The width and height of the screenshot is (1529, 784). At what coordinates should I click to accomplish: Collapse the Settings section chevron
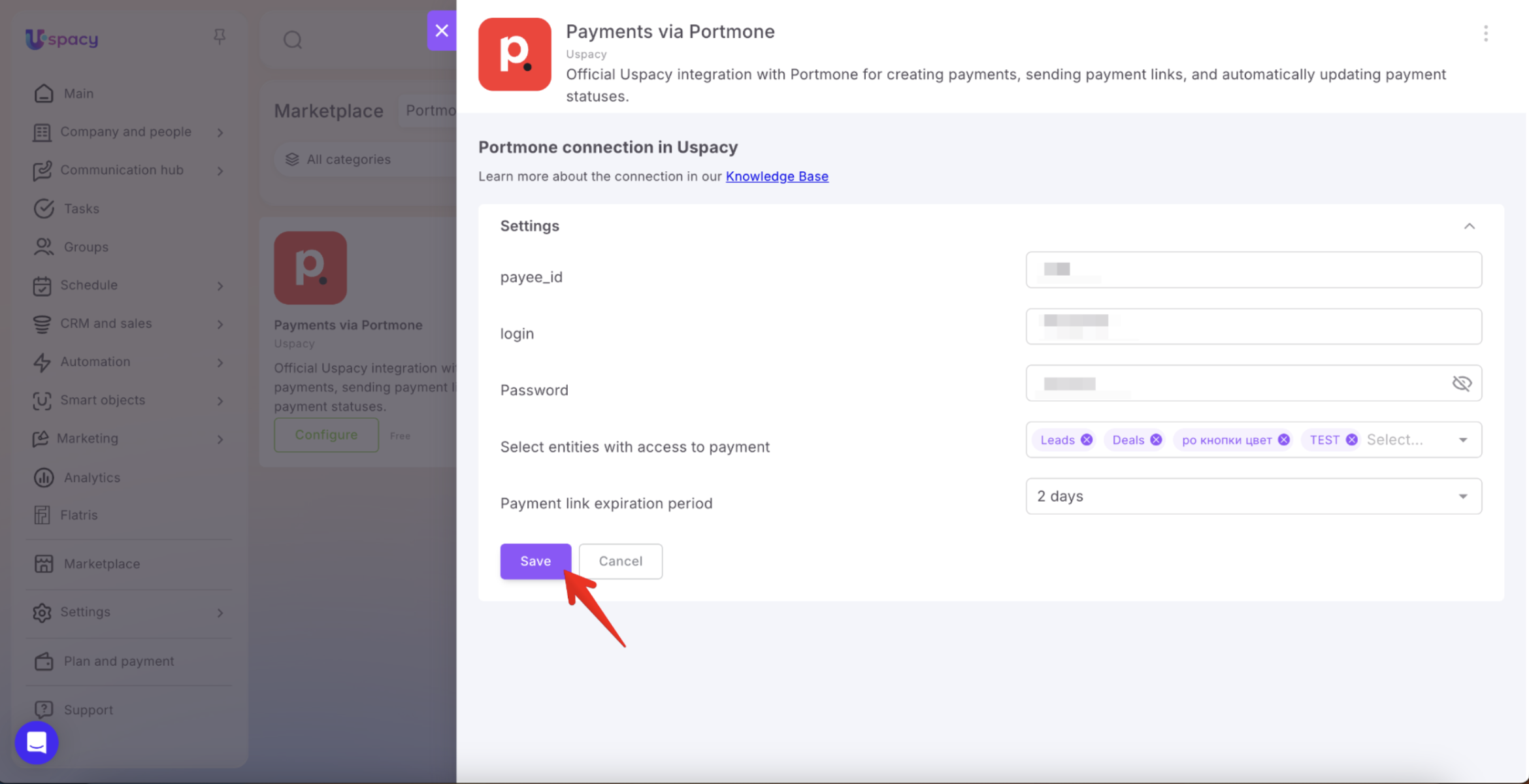pos(1469,226)
